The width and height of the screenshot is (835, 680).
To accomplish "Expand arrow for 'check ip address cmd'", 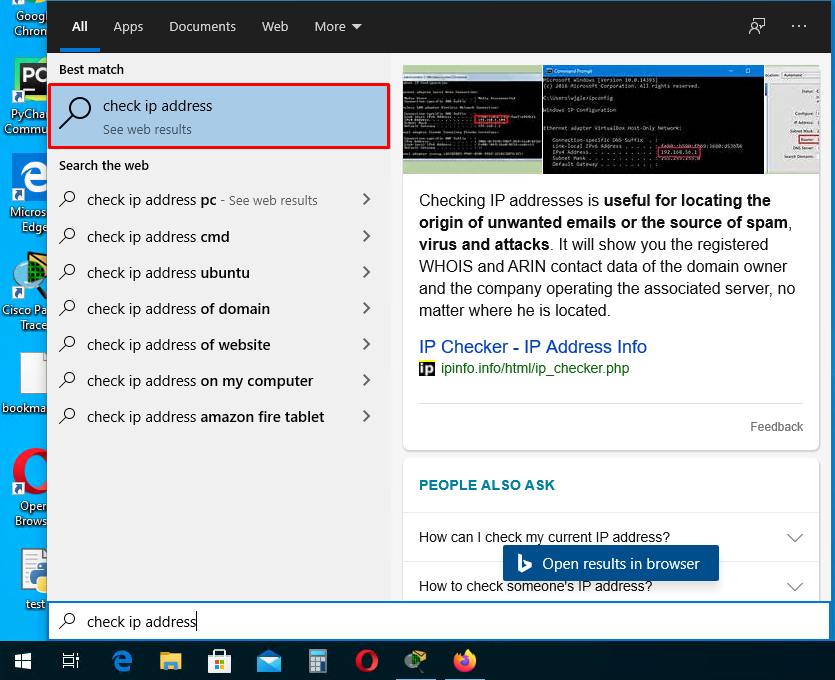I will [366, 236].
